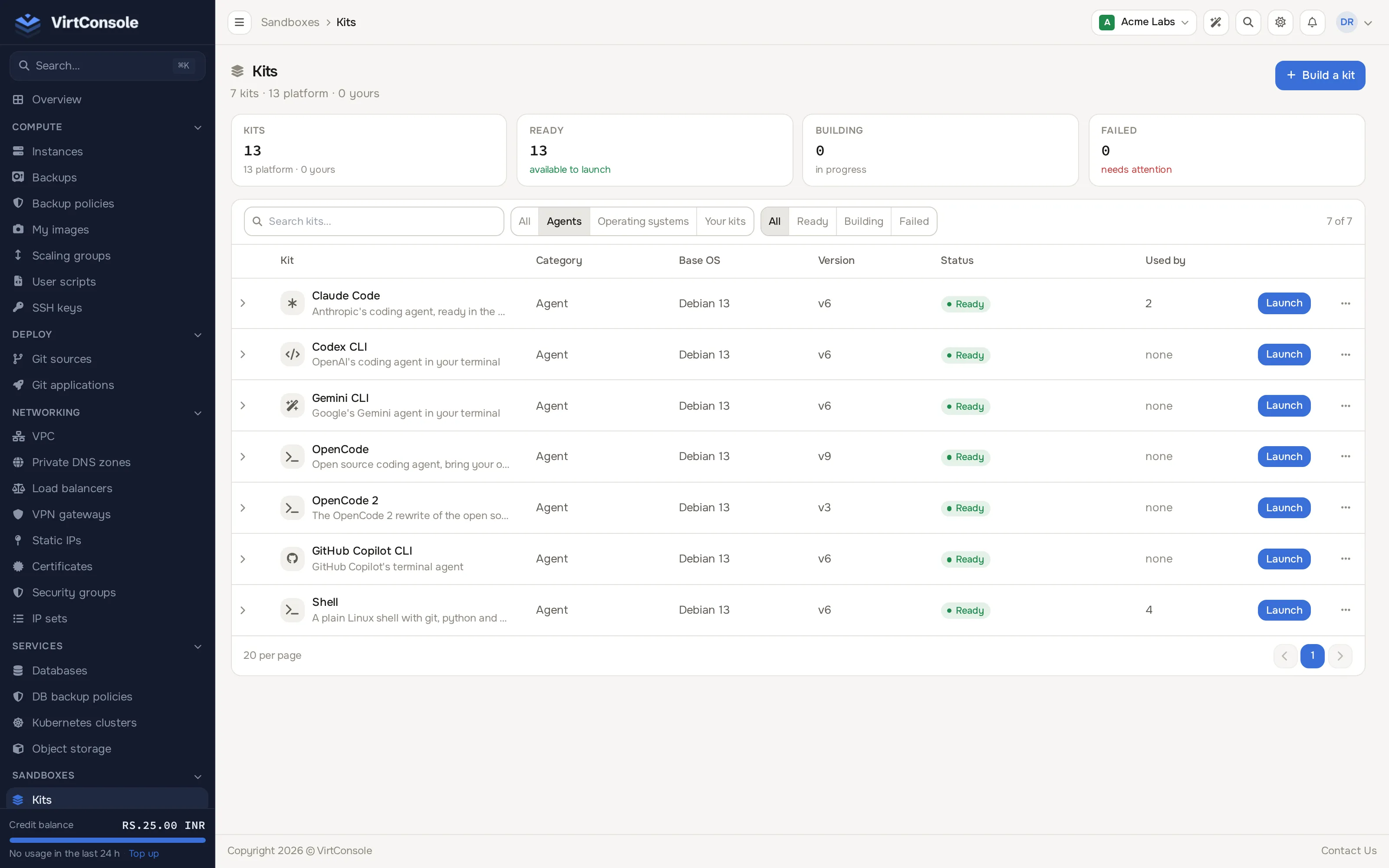Expand the Codex CLI row

point(243,354)
